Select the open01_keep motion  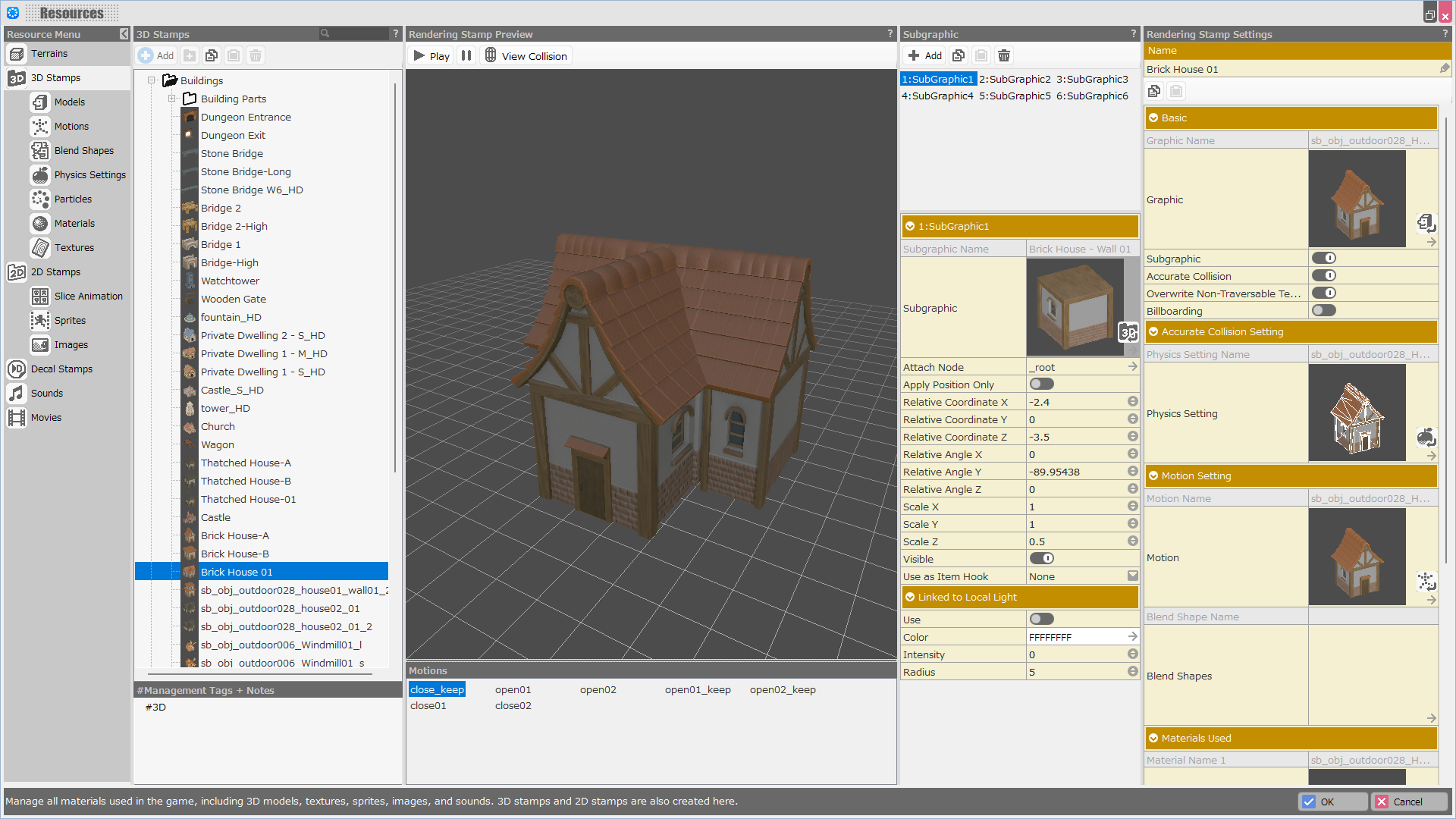pos(697,689)
